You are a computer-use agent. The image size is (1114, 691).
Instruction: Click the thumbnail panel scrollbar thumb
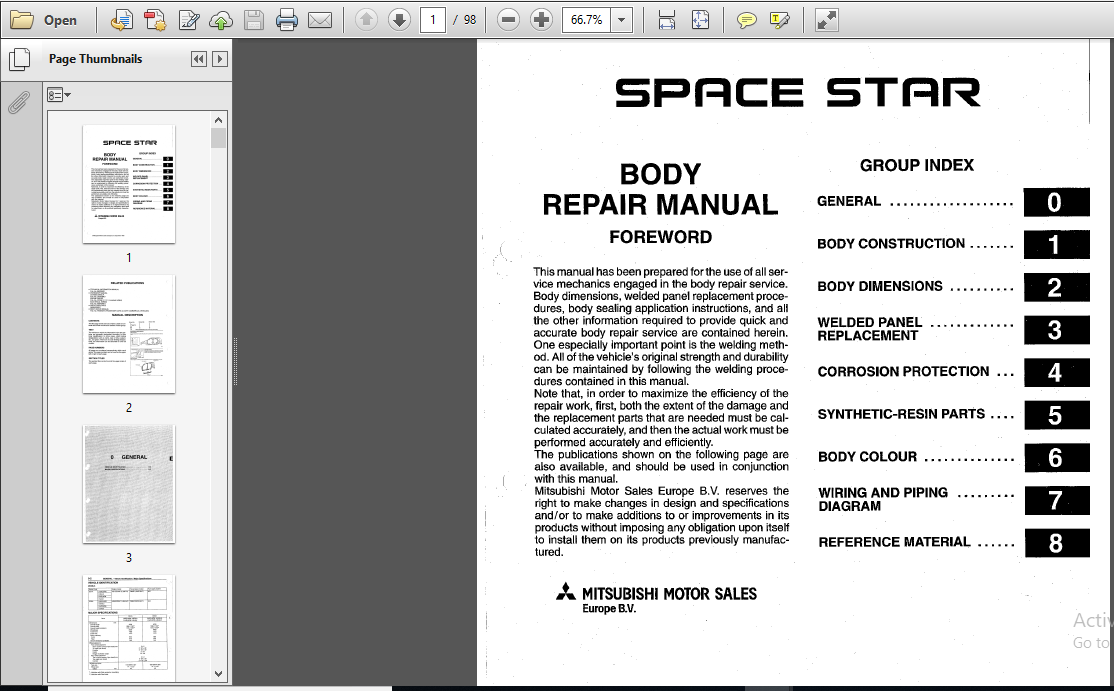pos(218,138)
